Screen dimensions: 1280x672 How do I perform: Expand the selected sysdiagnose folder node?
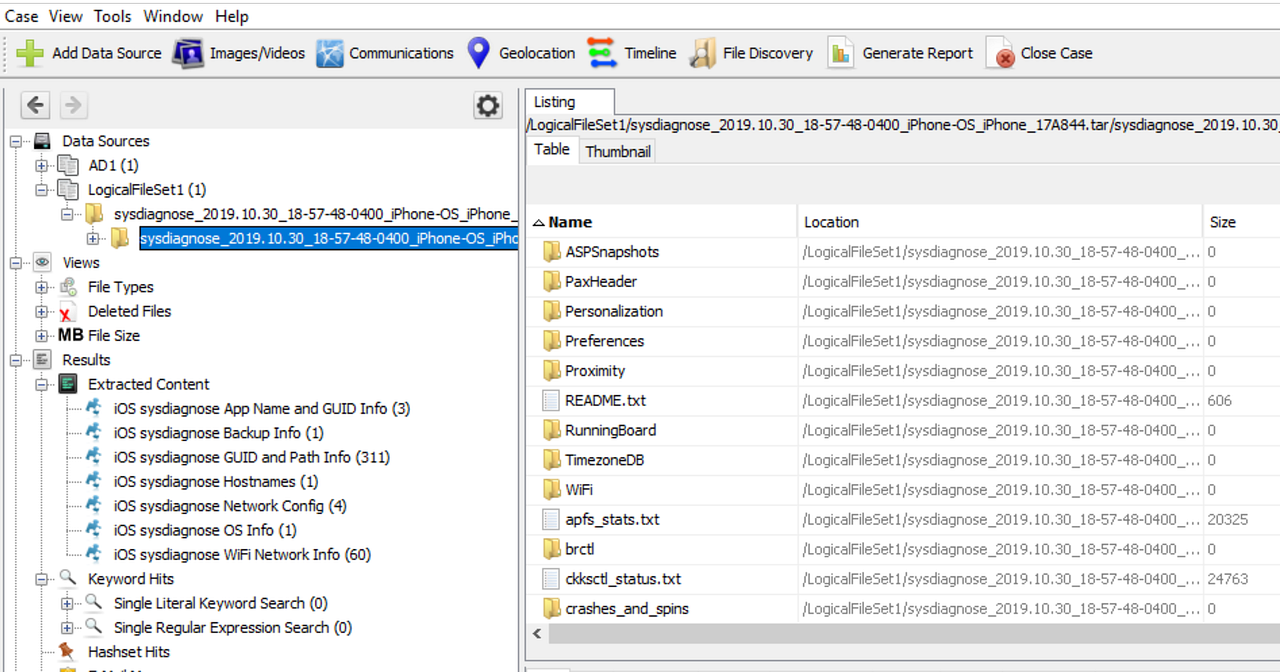pyautogui.click(x=93, y=238)
